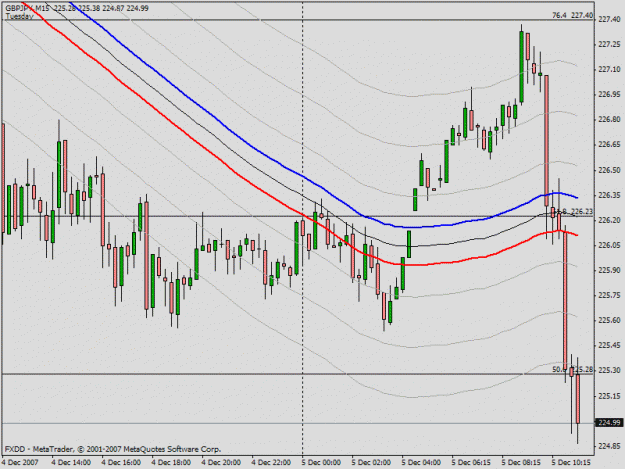Image resolution: width=625 pixels, height=469 pixels.
Task: Click the Tuesday label under the title
Action: point(20,16)
